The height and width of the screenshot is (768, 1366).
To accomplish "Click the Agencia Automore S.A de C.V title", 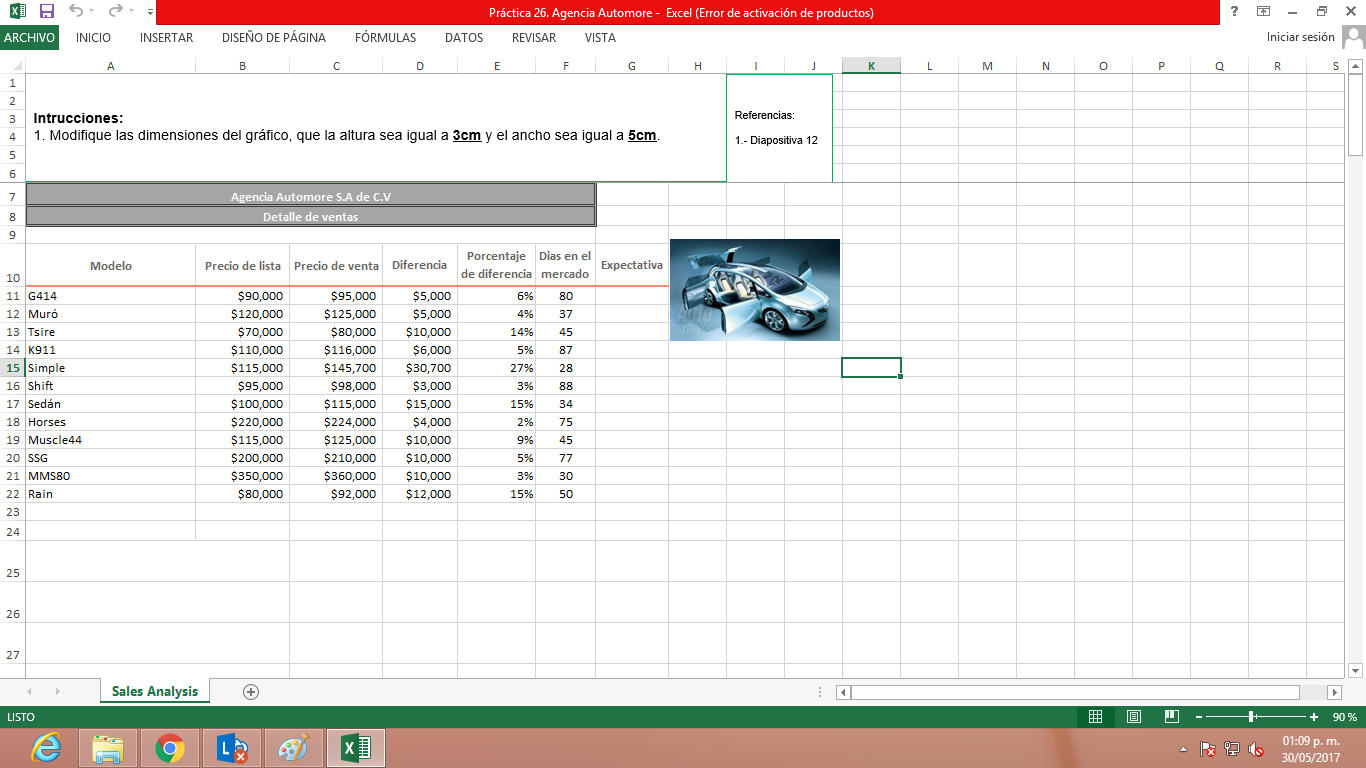I will pos(311,197).
